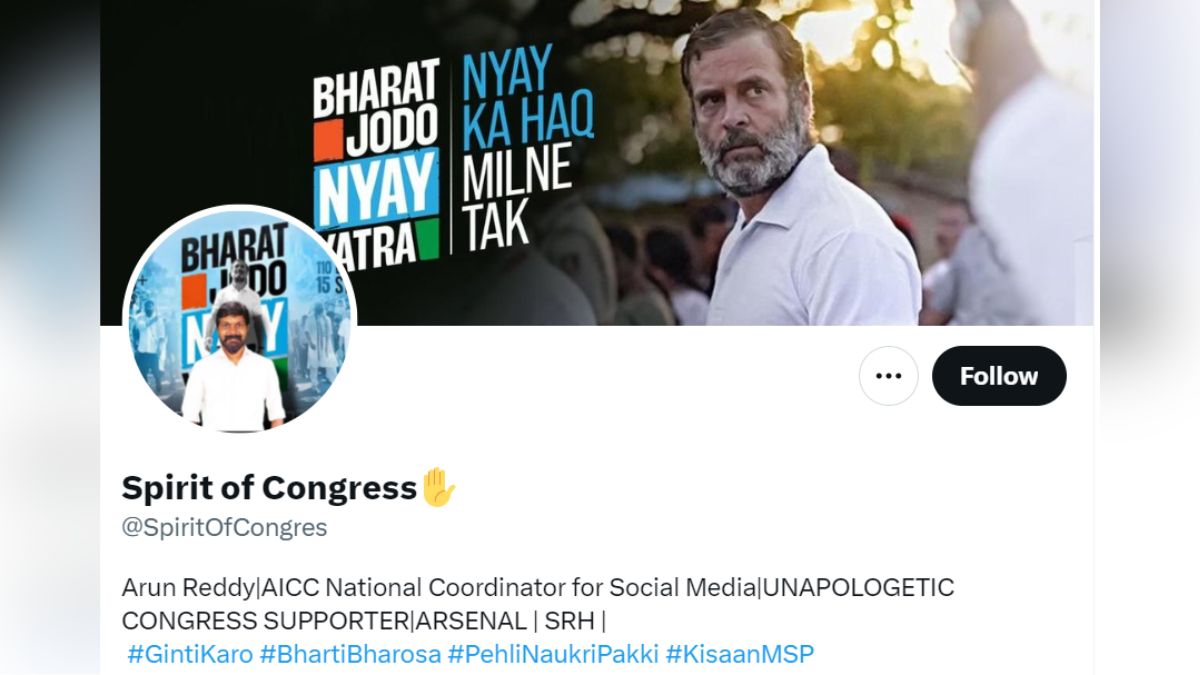
Task: Follow the Spirit of Congress account
Action: [999, 376]
